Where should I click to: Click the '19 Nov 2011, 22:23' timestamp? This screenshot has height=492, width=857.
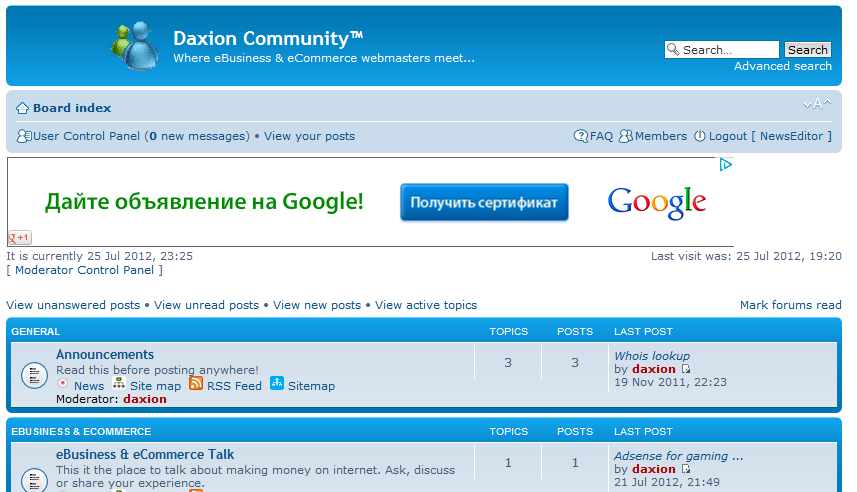coord(670,382)
